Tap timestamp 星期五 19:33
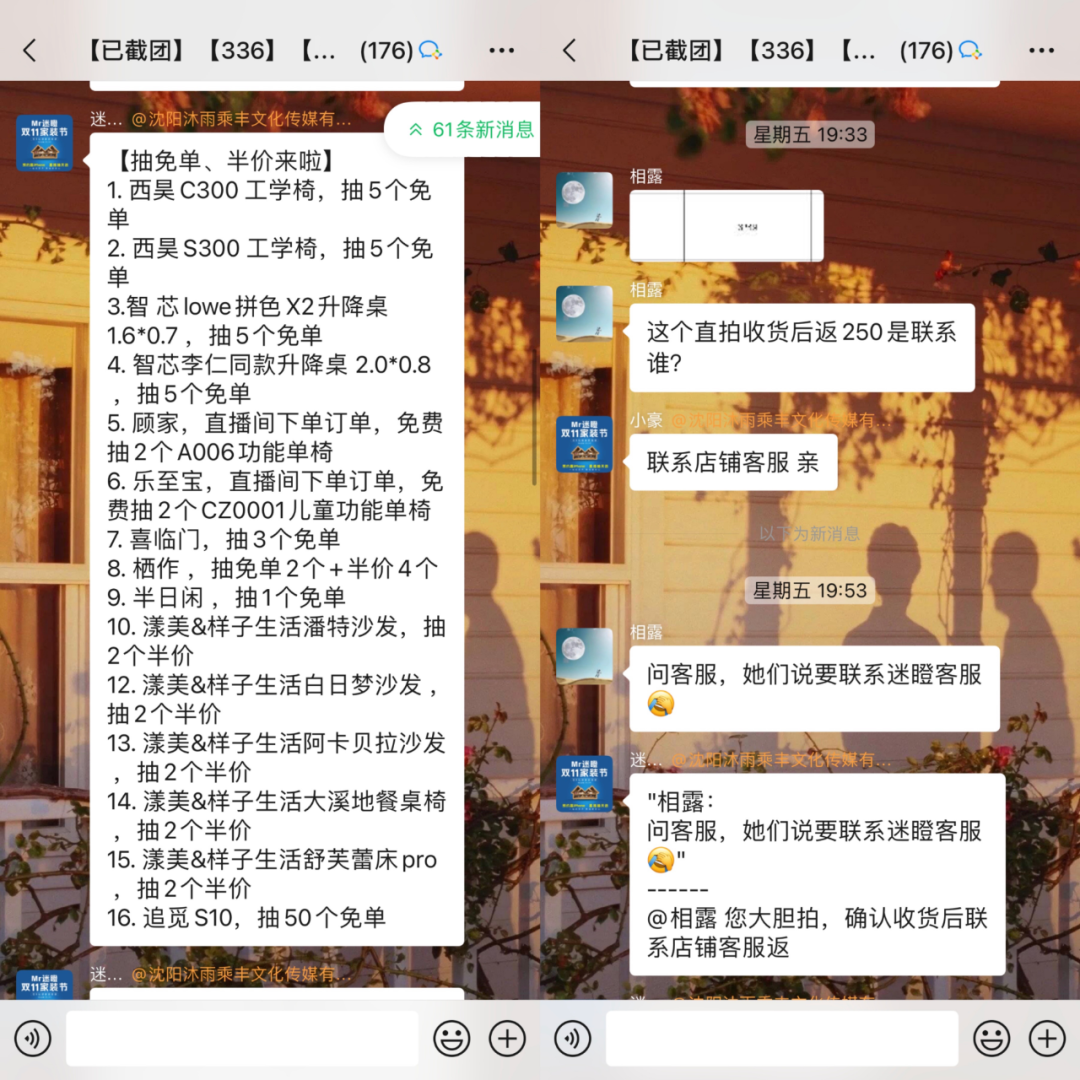This screenshot has width=1080, height=1080. 810,134
